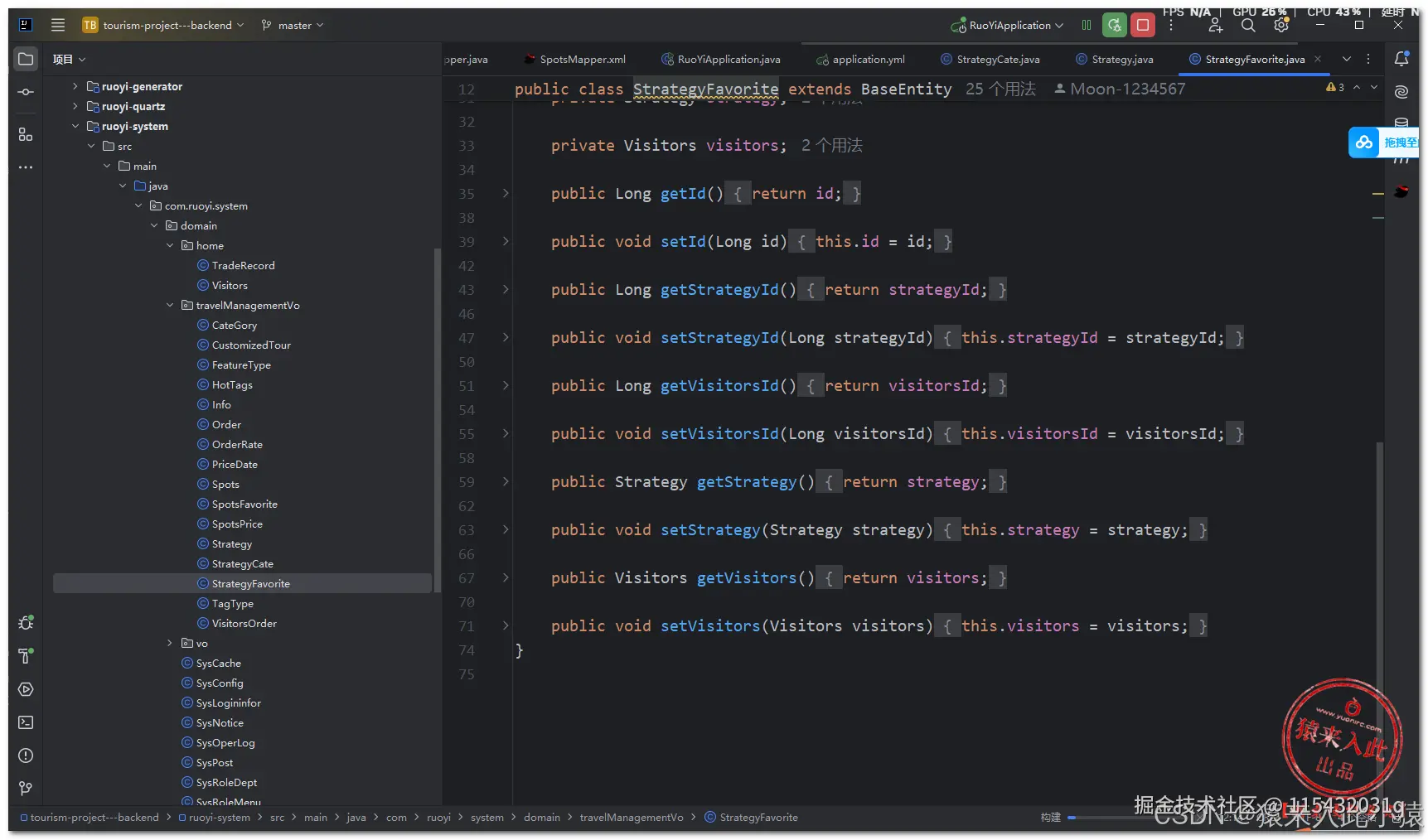This screenshot has width=1428, height=840.
Task: Click the ruoyi-system breadcrumb
Action: (214, 818)
